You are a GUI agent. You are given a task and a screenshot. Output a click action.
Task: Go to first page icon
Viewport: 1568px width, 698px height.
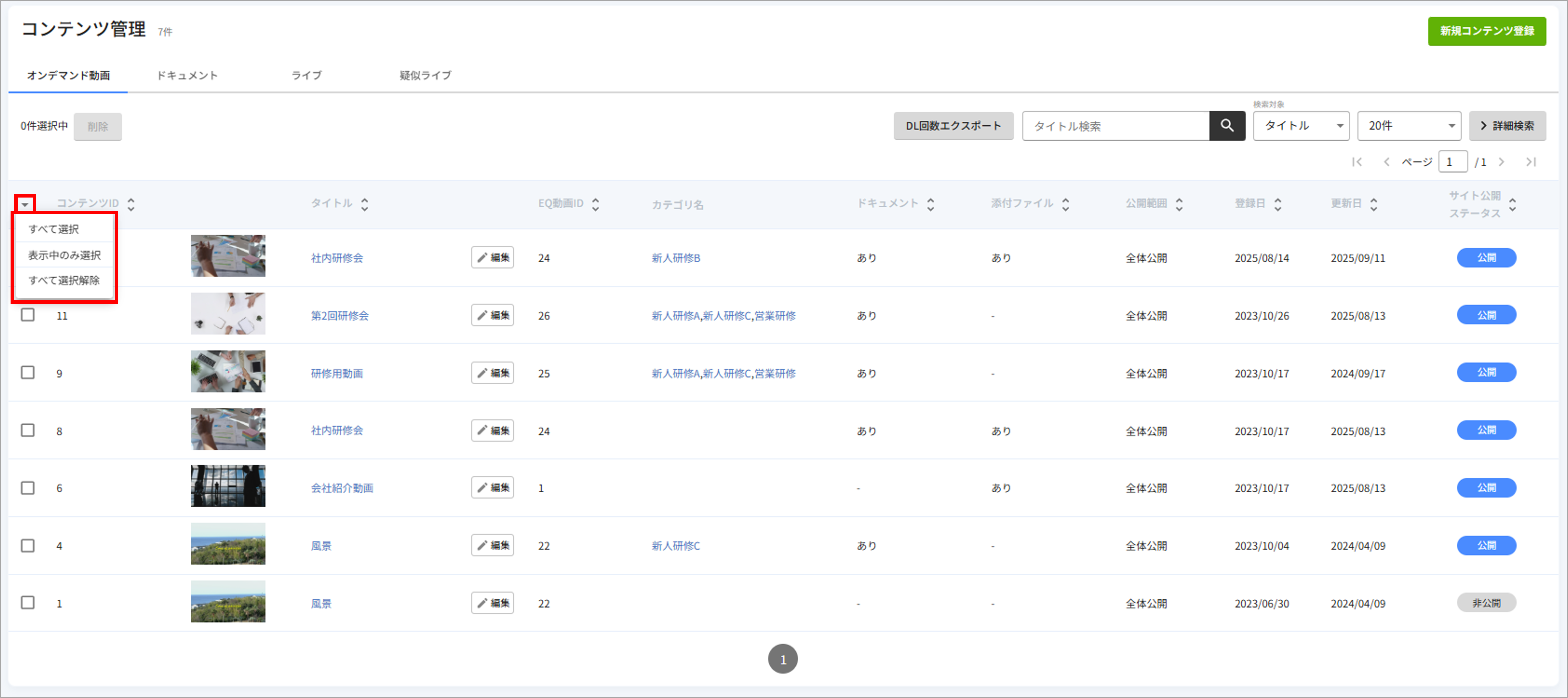(1357, 162)
